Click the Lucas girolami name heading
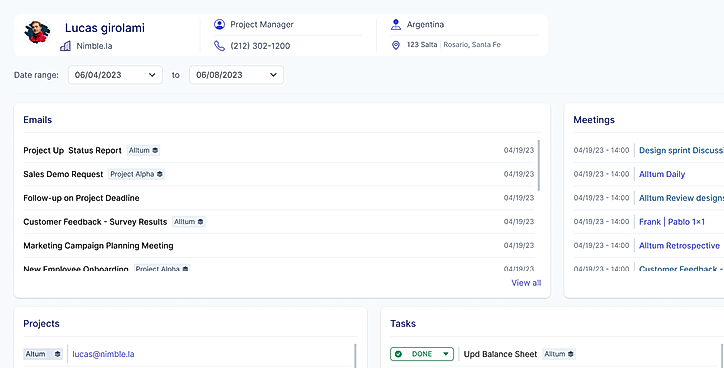The width and height of the screenshot is (724, 368). tap(105, 28)
